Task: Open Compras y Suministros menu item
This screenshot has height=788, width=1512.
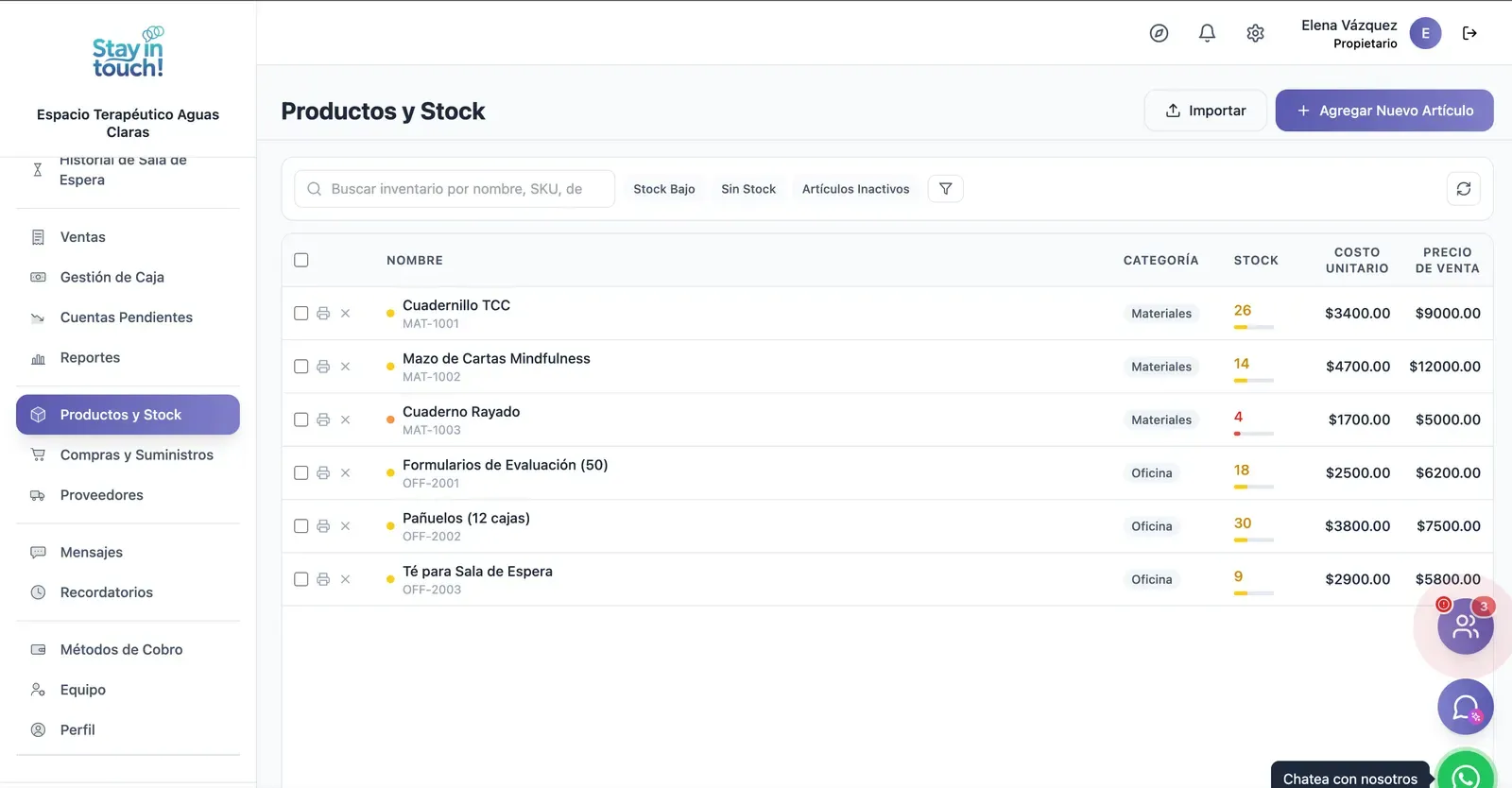Action: point(128,454)
